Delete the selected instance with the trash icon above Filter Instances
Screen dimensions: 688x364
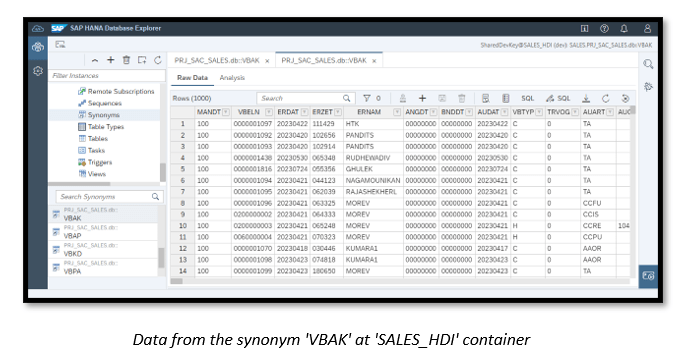[126, 60]
